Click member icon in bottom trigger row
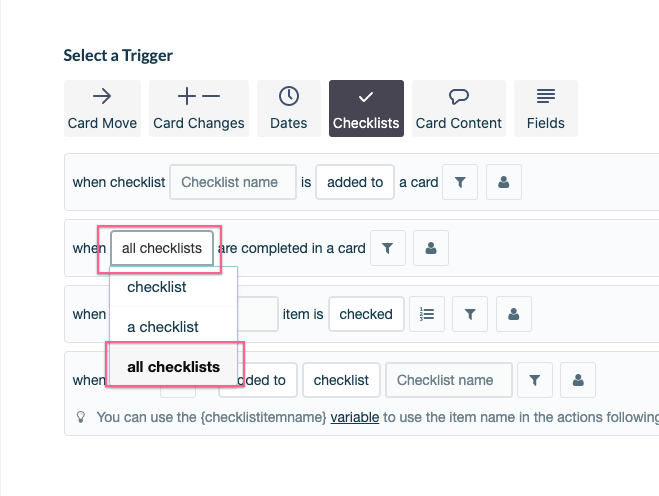Screen dimensions: 659x496 [x=578, y=380]
